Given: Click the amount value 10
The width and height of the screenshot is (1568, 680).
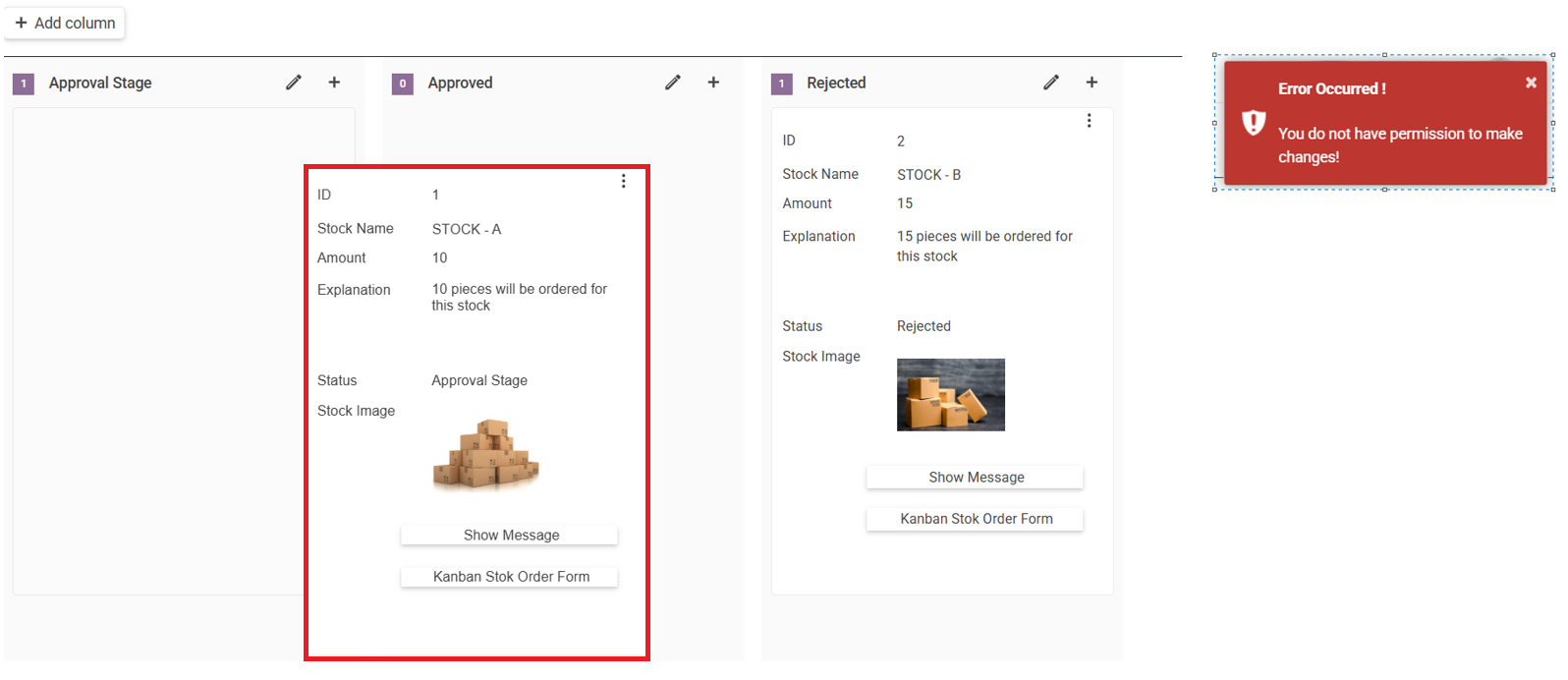Looking at the screenshot, I should (x=439, y=257).
